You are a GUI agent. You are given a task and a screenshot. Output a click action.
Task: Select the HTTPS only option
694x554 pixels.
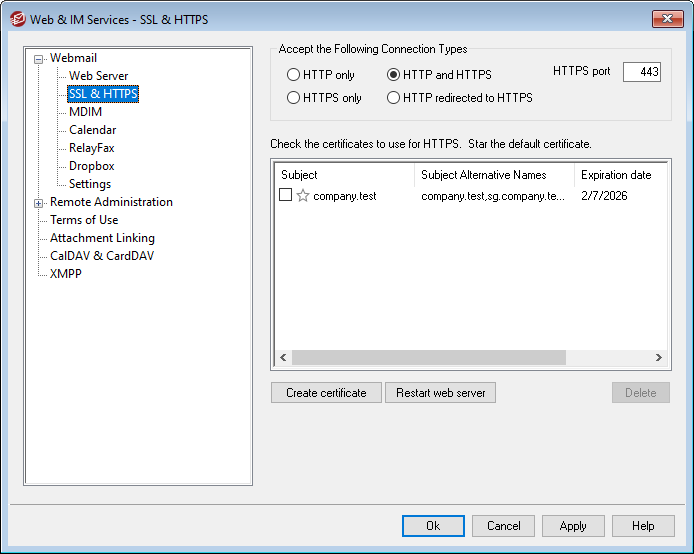(293, 98)
